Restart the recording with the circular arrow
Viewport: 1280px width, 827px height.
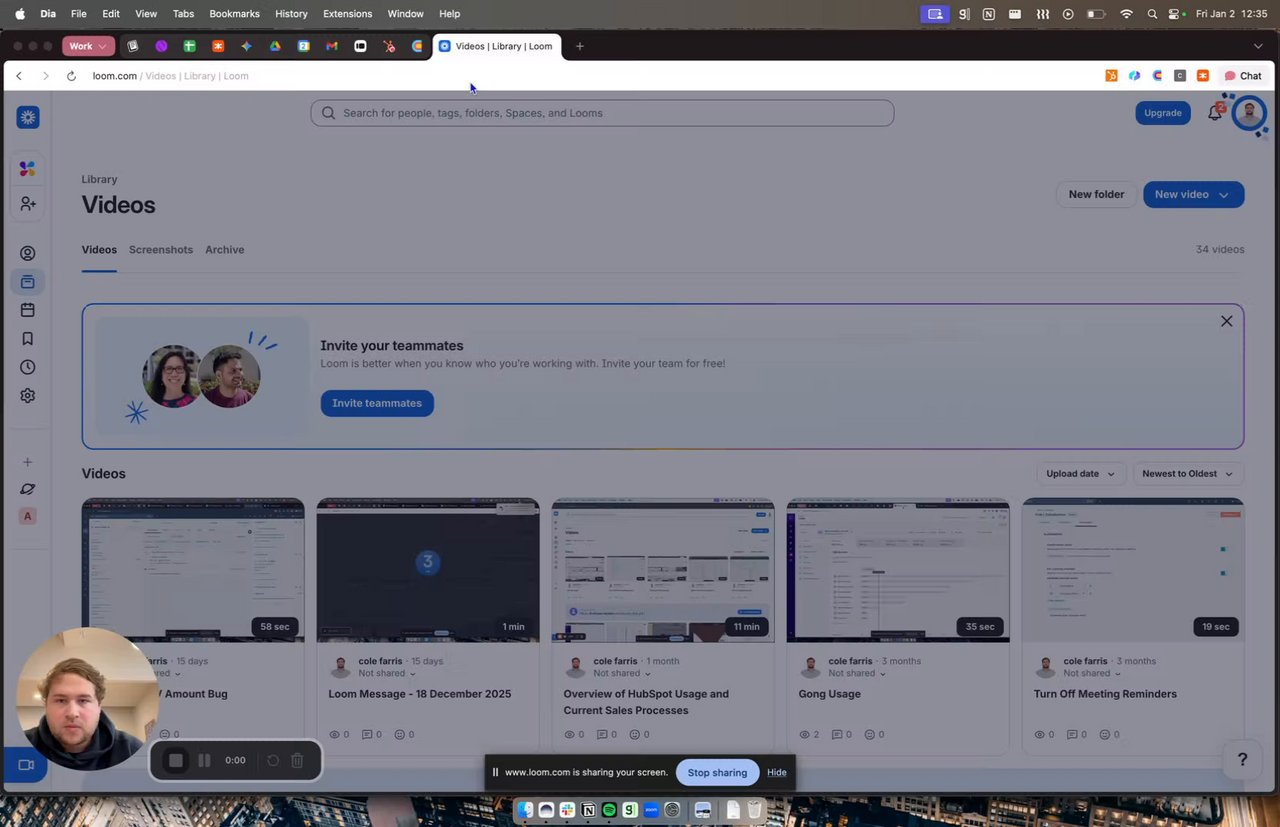[273, 761]
